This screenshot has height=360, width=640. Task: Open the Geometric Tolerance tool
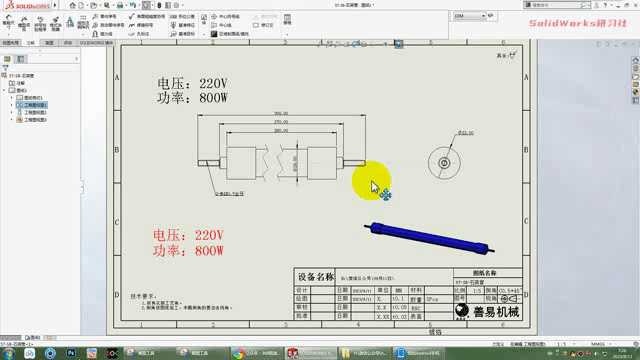click(182, 16)
